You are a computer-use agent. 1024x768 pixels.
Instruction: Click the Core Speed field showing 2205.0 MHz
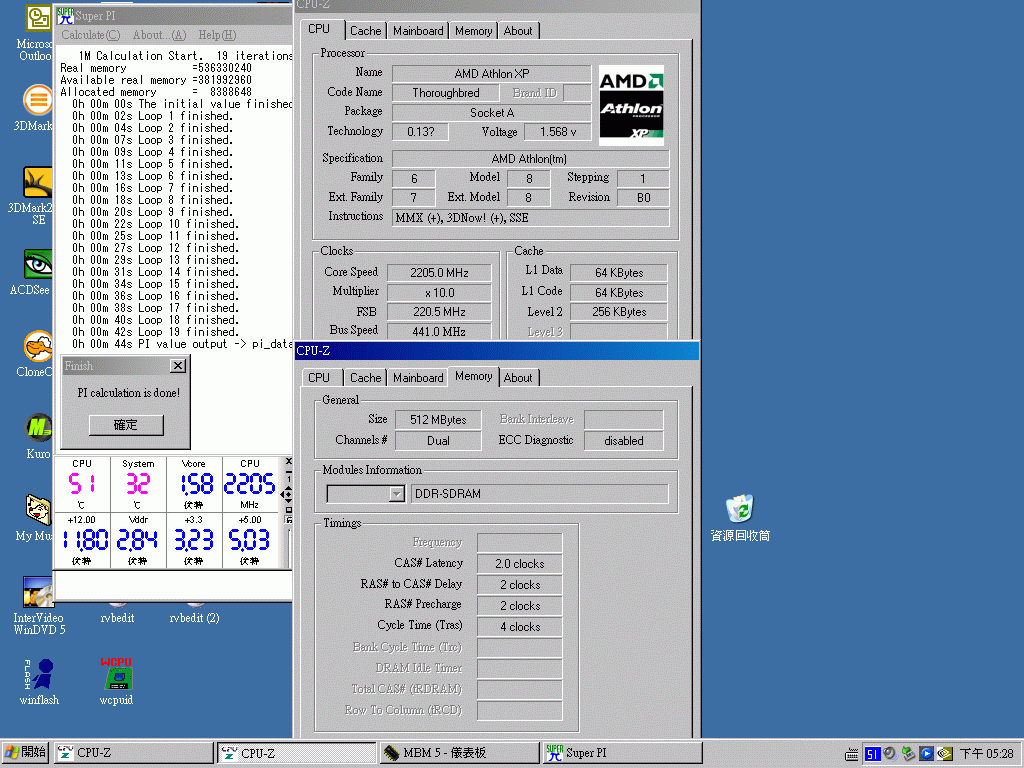click(439, 273)
